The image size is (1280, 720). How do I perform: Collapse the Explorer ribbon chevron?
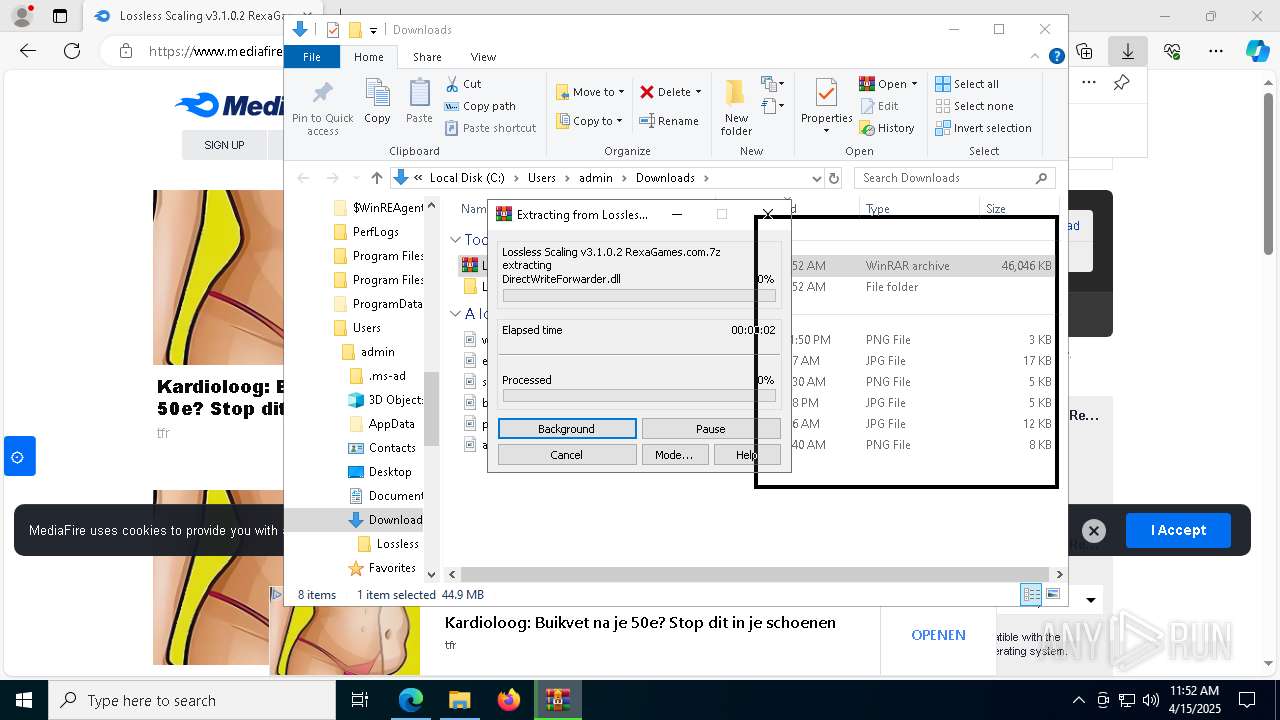click(x=1036, y=57)
